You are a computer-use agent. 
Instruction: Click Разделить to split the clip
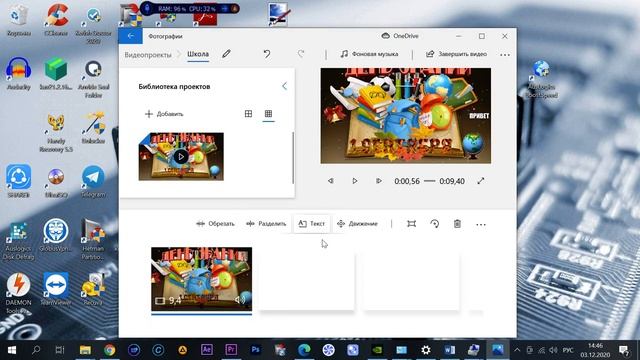(266, 224)
